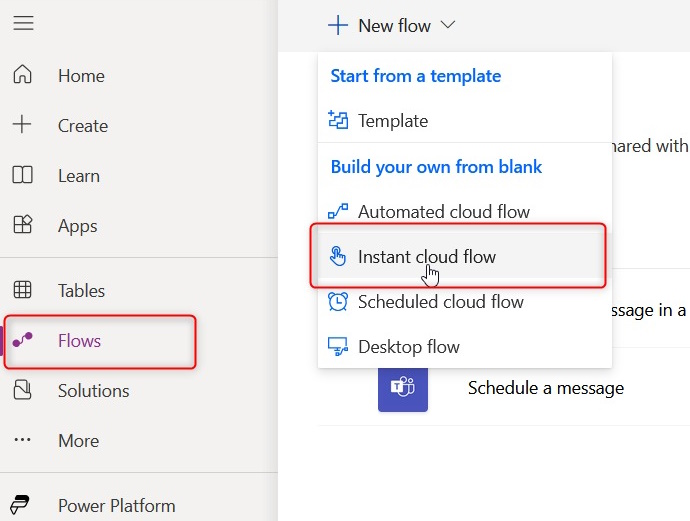Click the More ellipsis icon
This screenshot has width=690, height=521.
tap(22, 440)
